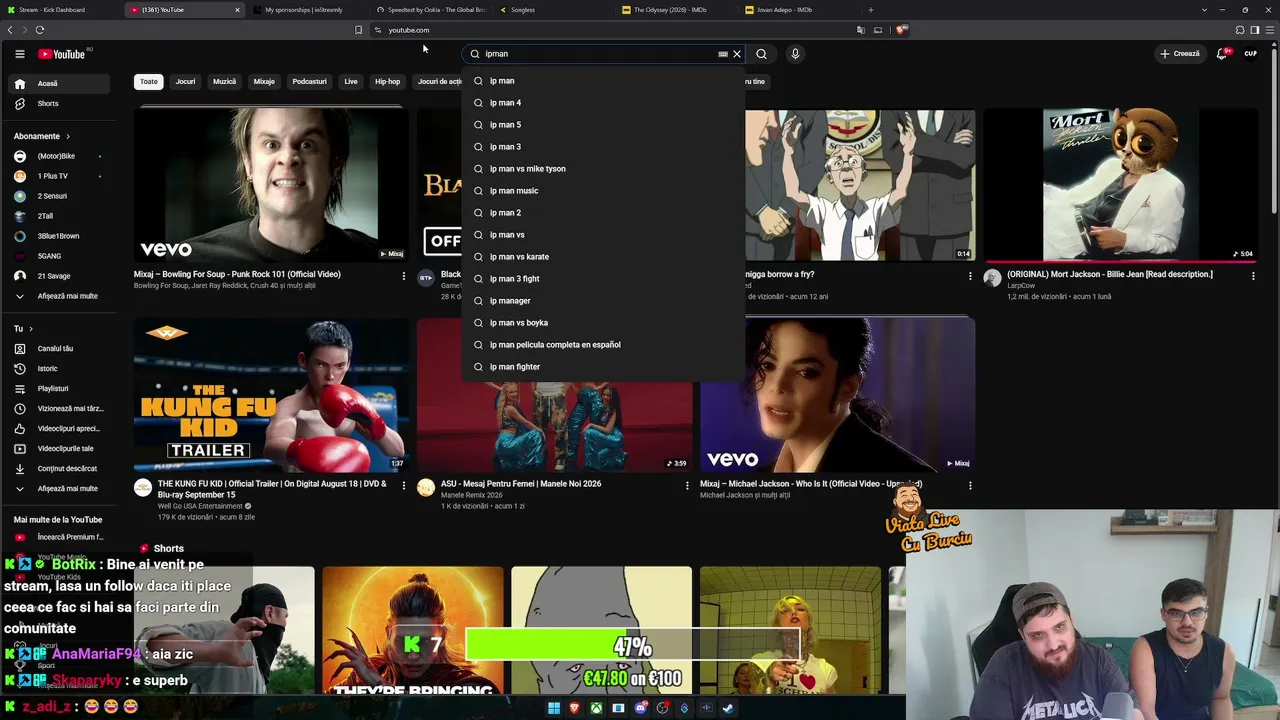Open the 3Blue1Brown subscription channel

[60, 236]
